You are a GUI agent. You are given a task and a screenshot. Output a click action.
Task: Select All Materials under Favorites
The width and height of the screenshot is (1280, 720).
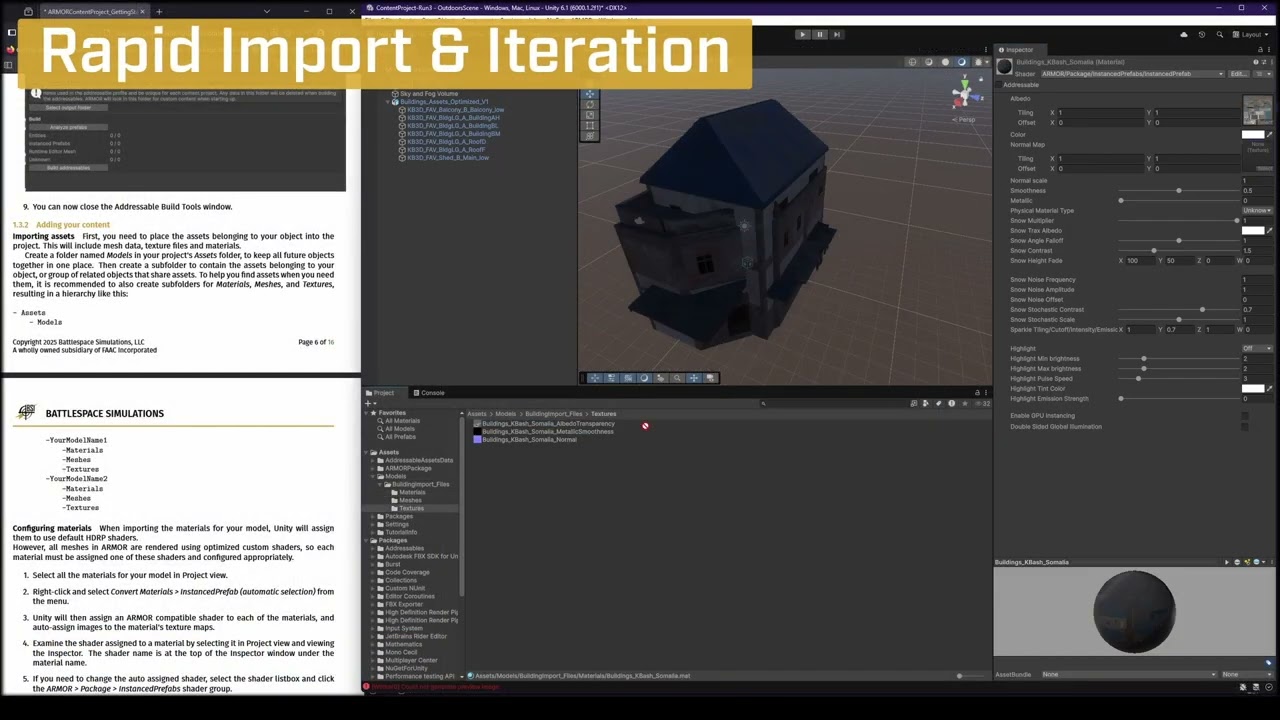402,421
